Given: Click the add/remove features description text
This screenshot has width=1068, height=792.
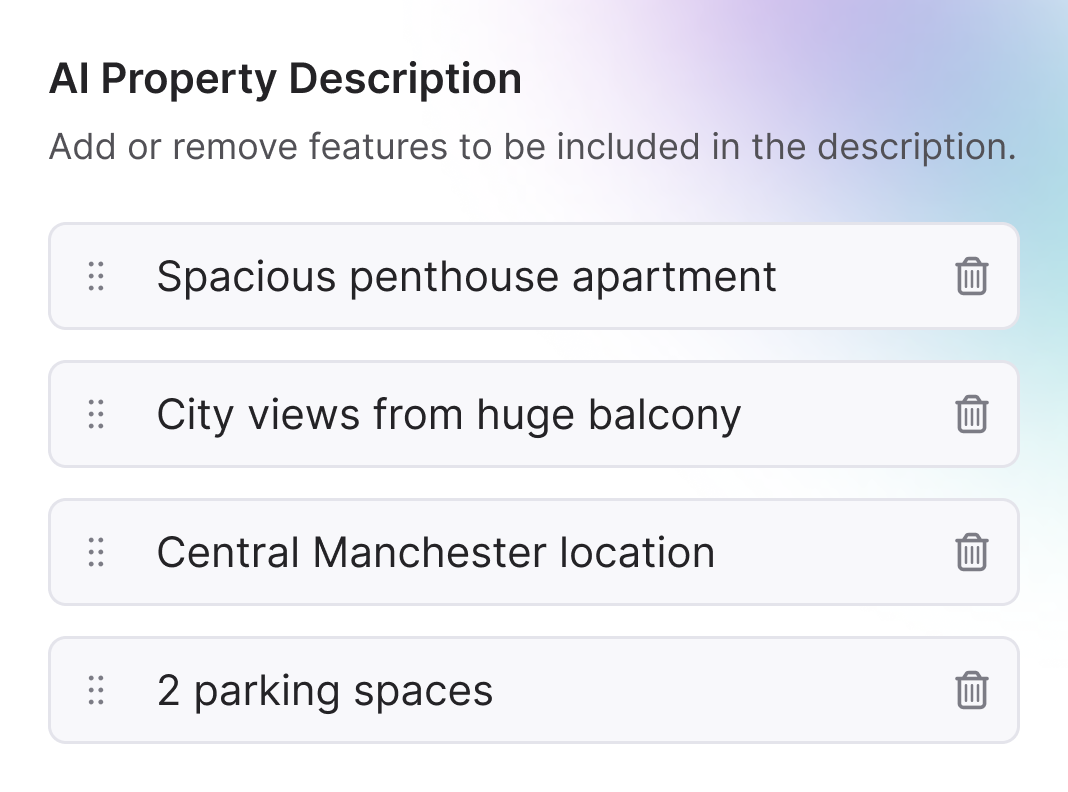Looking at the screenshot, I should 533,146.
